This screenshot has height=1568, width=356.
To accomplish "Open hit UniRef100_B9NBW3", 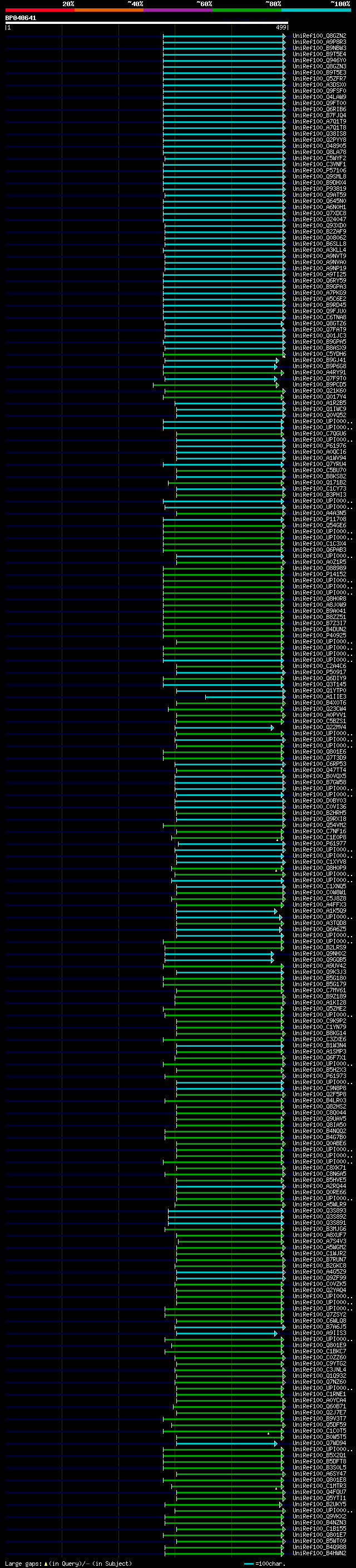I will point(319,48).
